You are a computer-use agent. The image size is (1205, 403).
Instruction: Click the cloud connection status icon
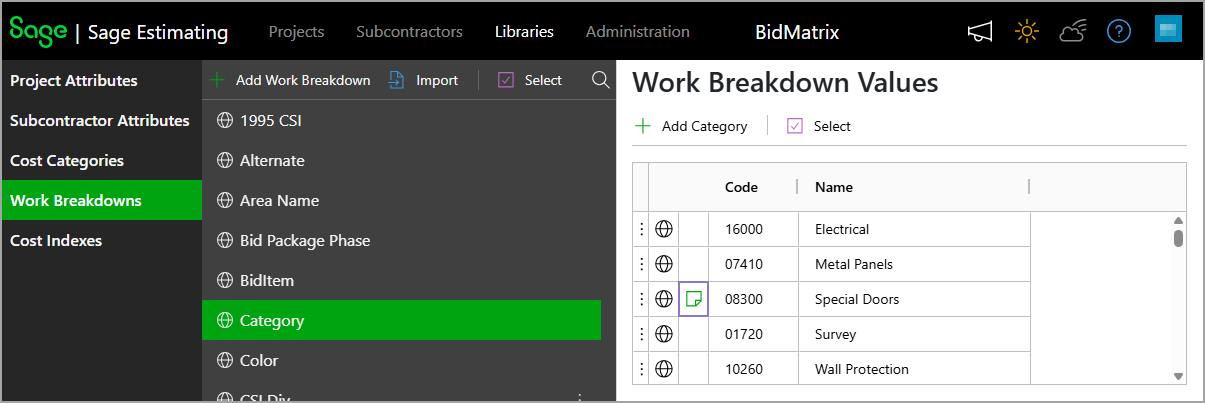tap(1073, 32)
